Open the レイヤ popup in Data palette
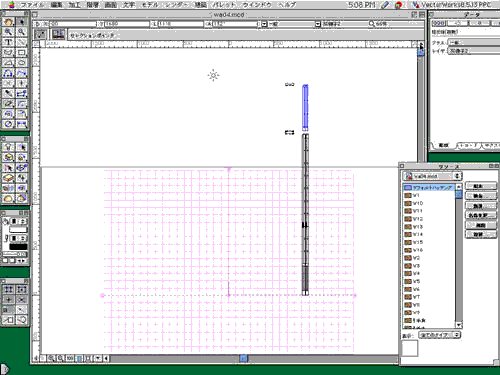This screenshot has height=375, width=500. pyautogui.click(x=473, y=51)
